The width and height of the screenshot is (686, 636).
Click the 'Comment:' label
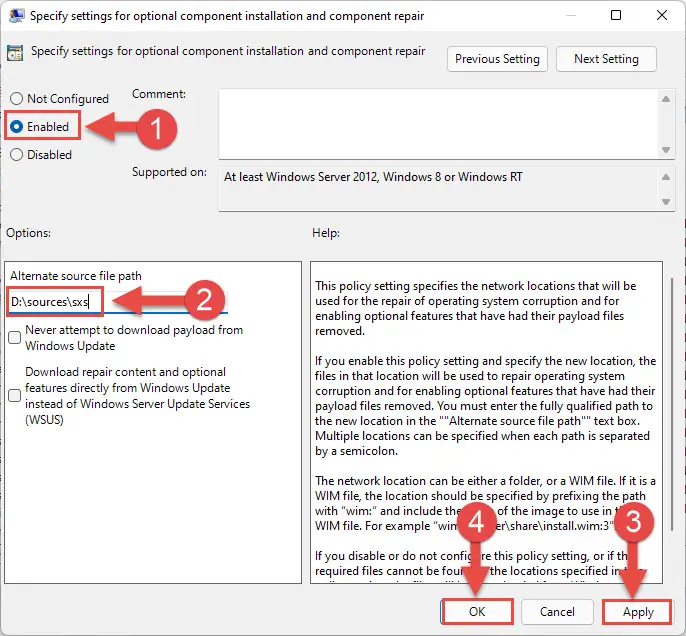click(x=159, y=94)
